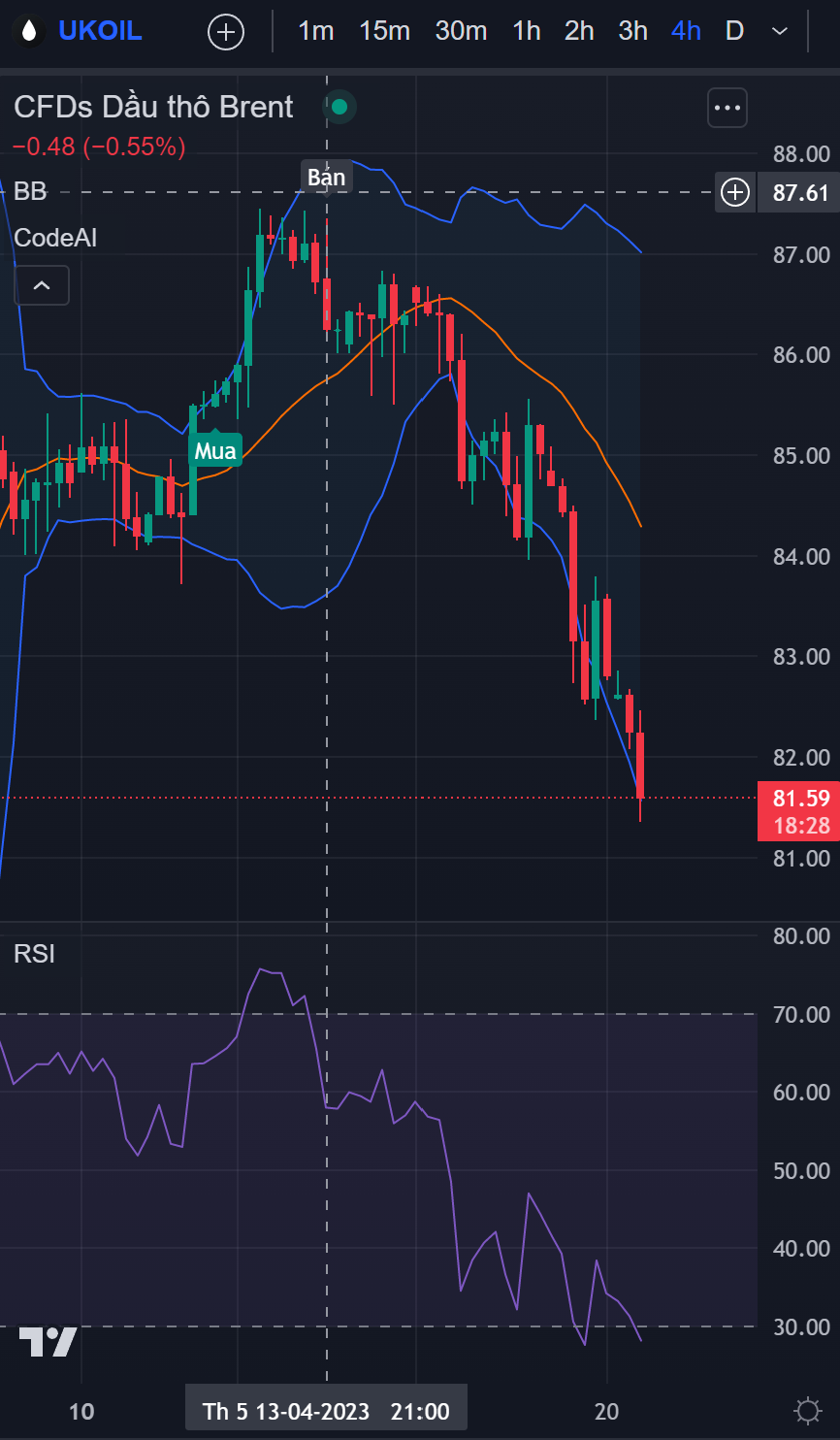
Task: Click the 85.00 price scale label
Action: point(801,456)
